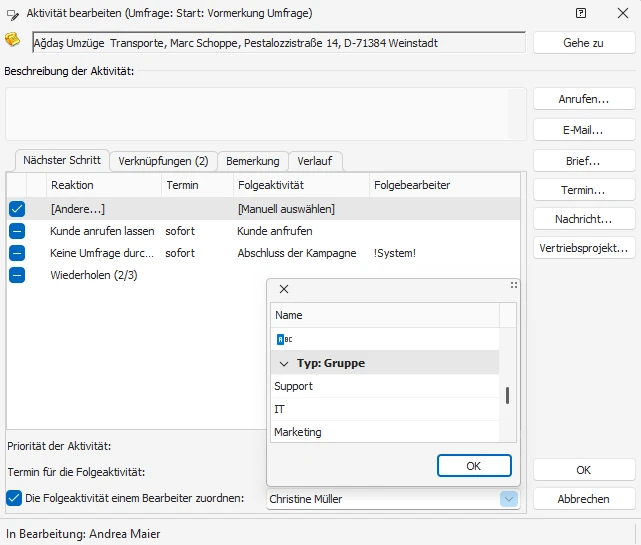Click the Nachricht... button
This screenshot has height=545, width=641.
pyautogui.click(x=584, y=219)
